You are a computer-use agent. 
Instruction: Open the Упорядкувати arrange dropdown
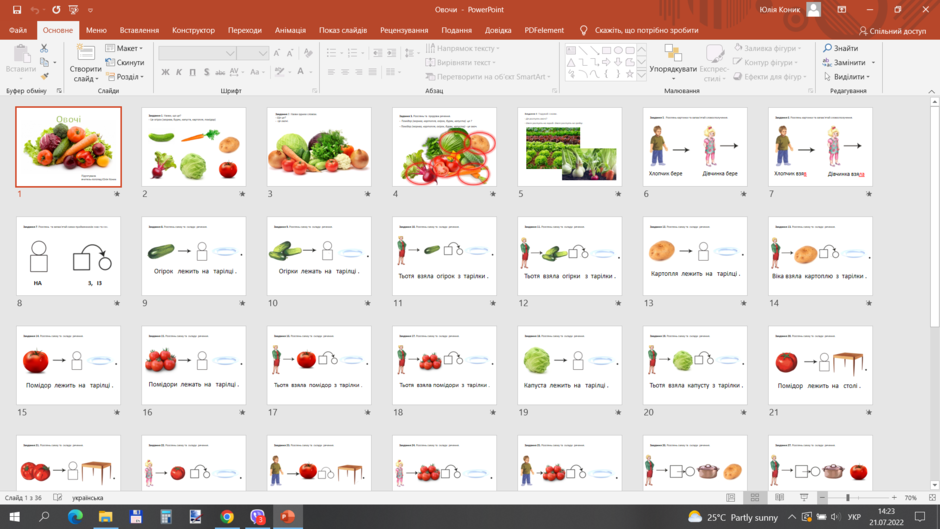click(x=673, y=64)
